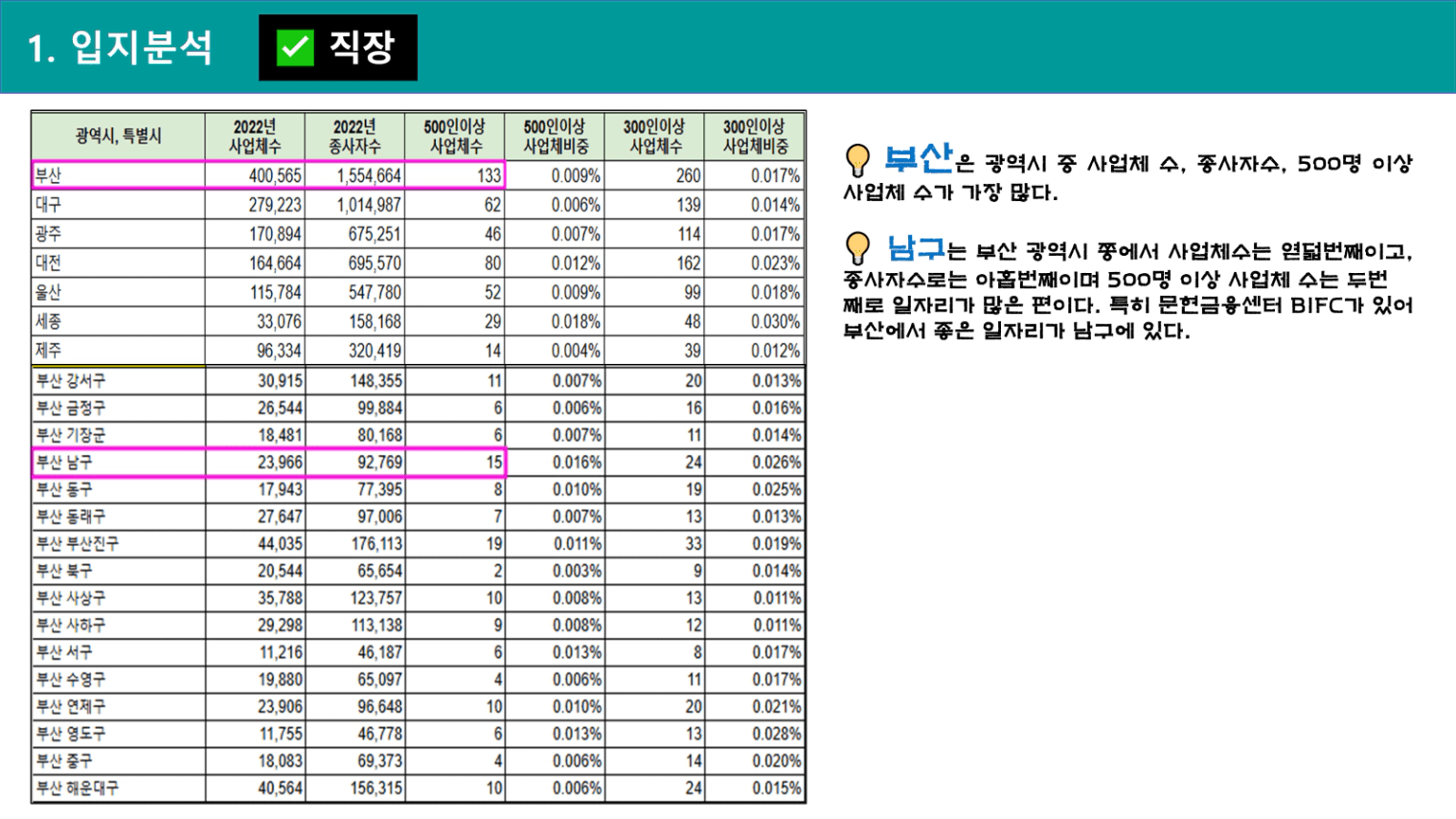Select the 부산 동구 row label
1456x819 pixels.
point(64,489)
